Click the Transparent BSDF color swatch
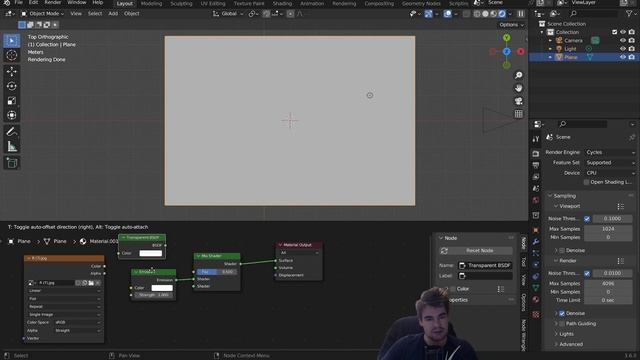Screen dimensions: 640x360 coord(151,253)
